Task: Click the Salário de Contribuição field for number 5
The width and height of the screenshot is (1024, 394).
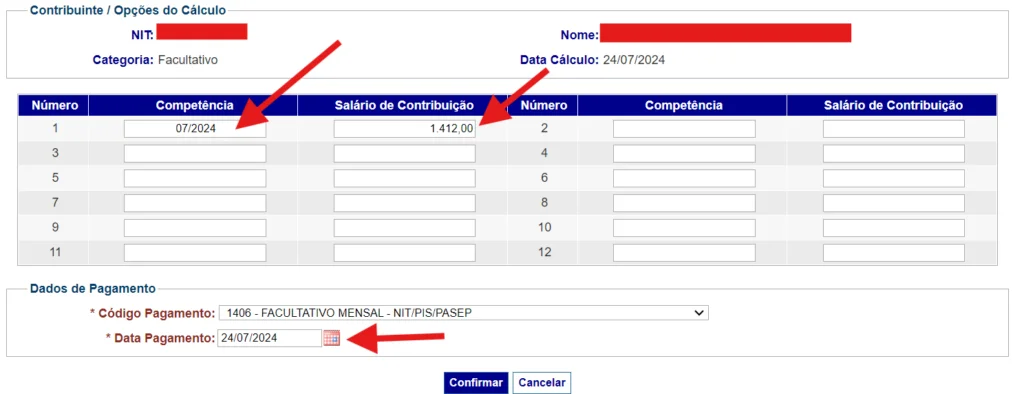Action: pos(405,178)
